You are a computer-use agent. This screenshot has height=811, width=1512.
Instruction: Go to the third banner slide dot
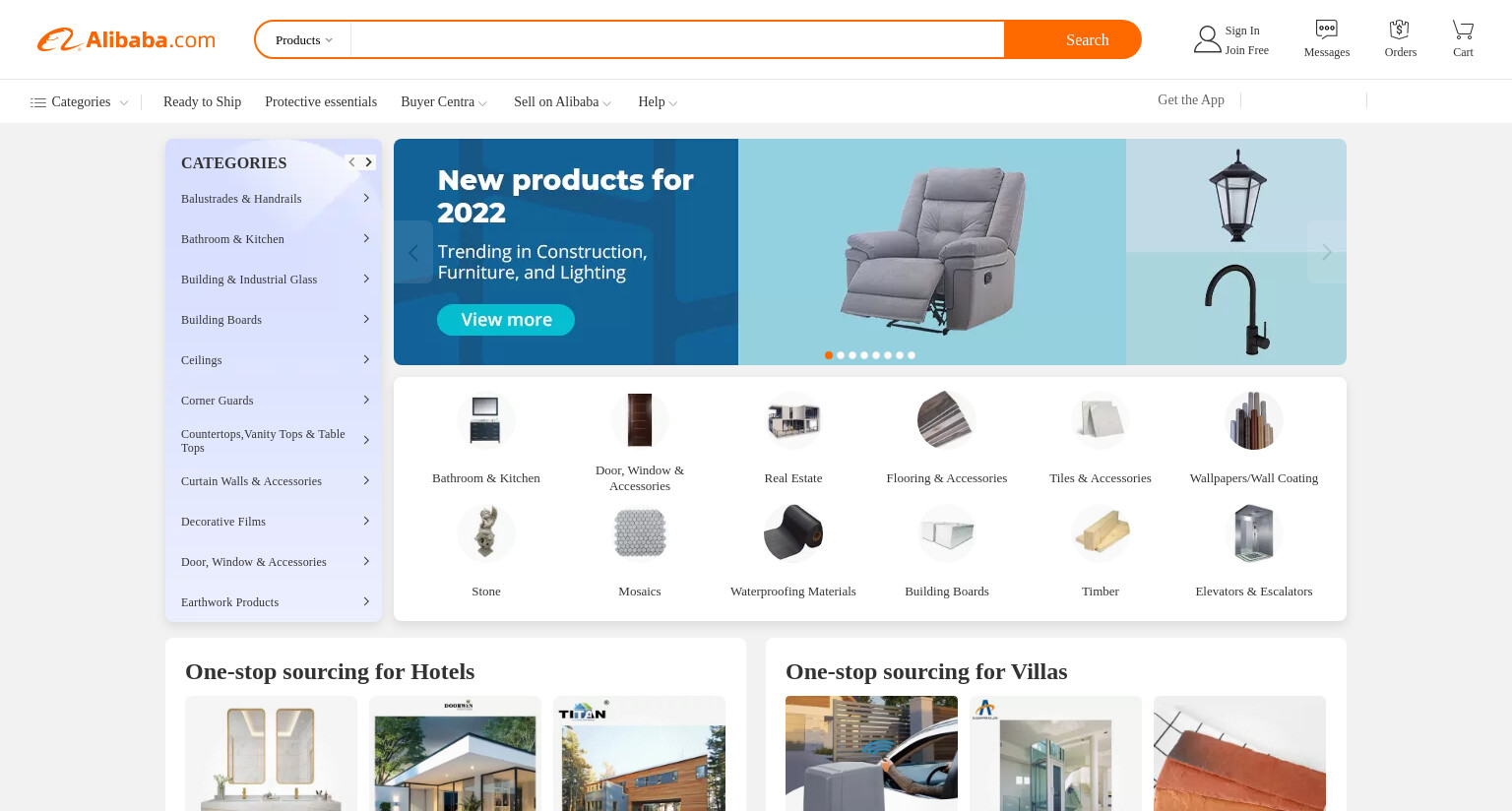tap(852, 355)
